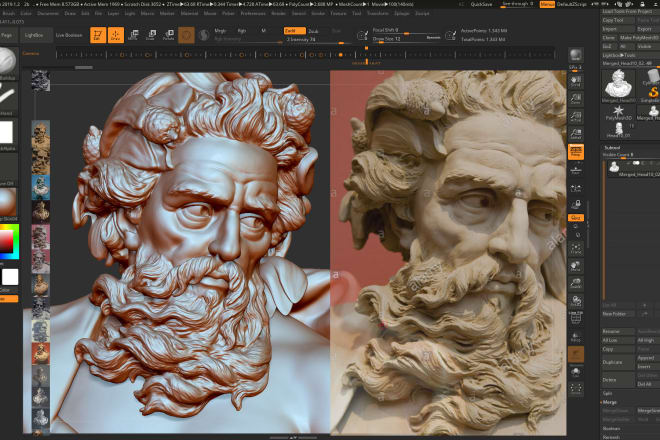This screenshot has height=440, width=660.
Task: Open the Material menu
Action: (189, 13)
